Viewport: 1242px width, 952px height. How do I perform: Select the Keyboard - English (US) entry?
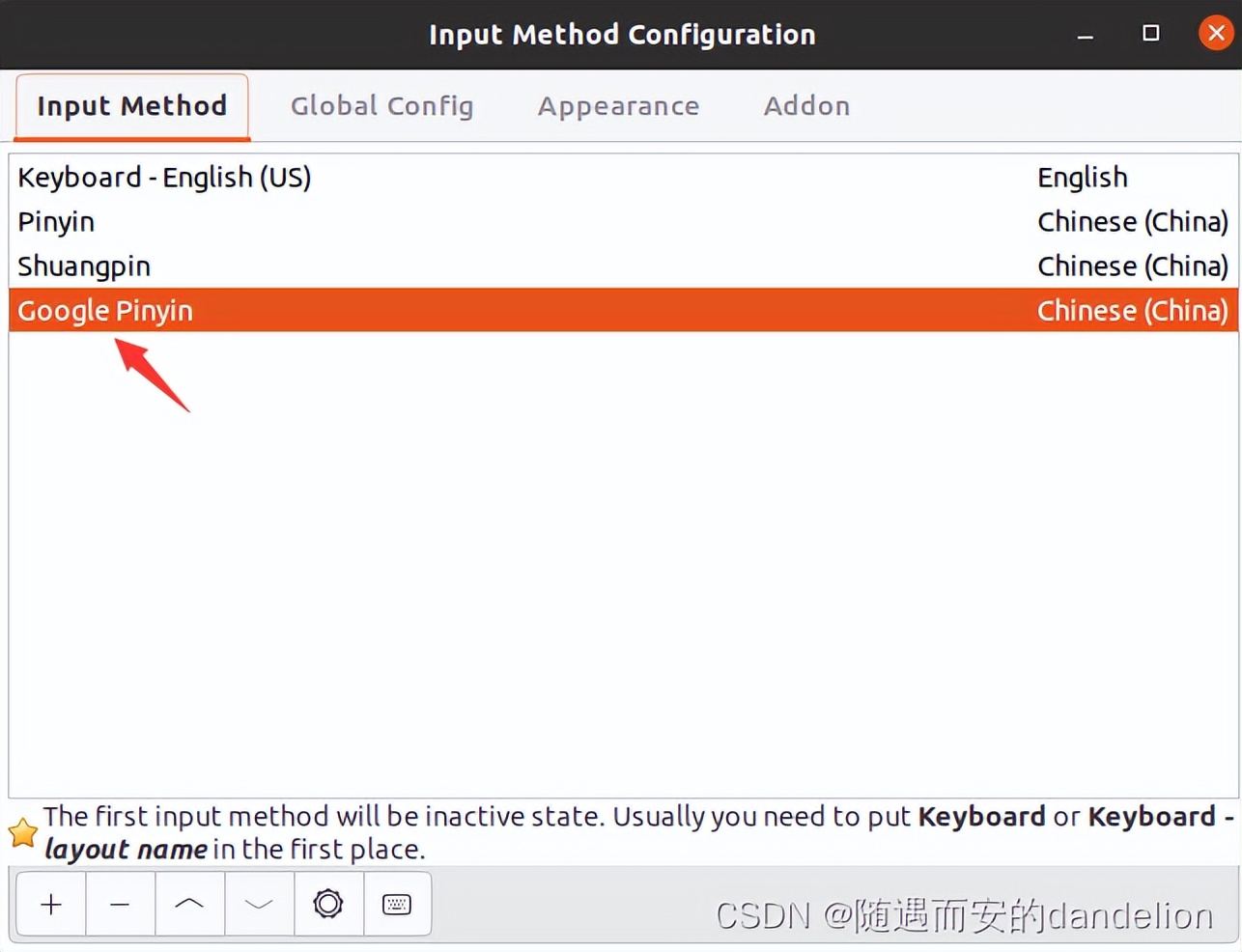pos(164,177)
